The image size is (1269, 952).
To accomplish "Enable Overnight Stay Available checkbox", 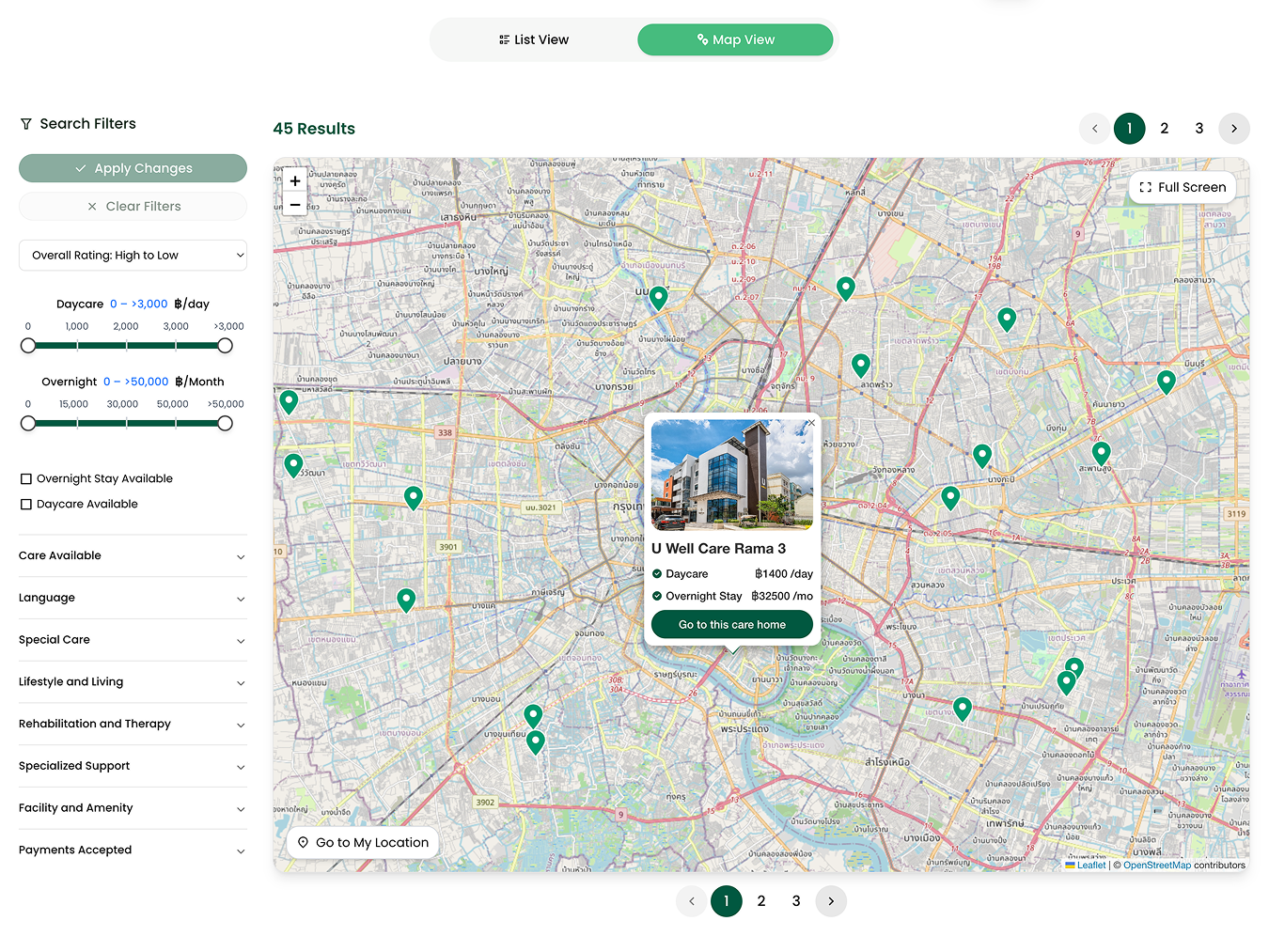I will pyautogui.click(x=26, y=479).
